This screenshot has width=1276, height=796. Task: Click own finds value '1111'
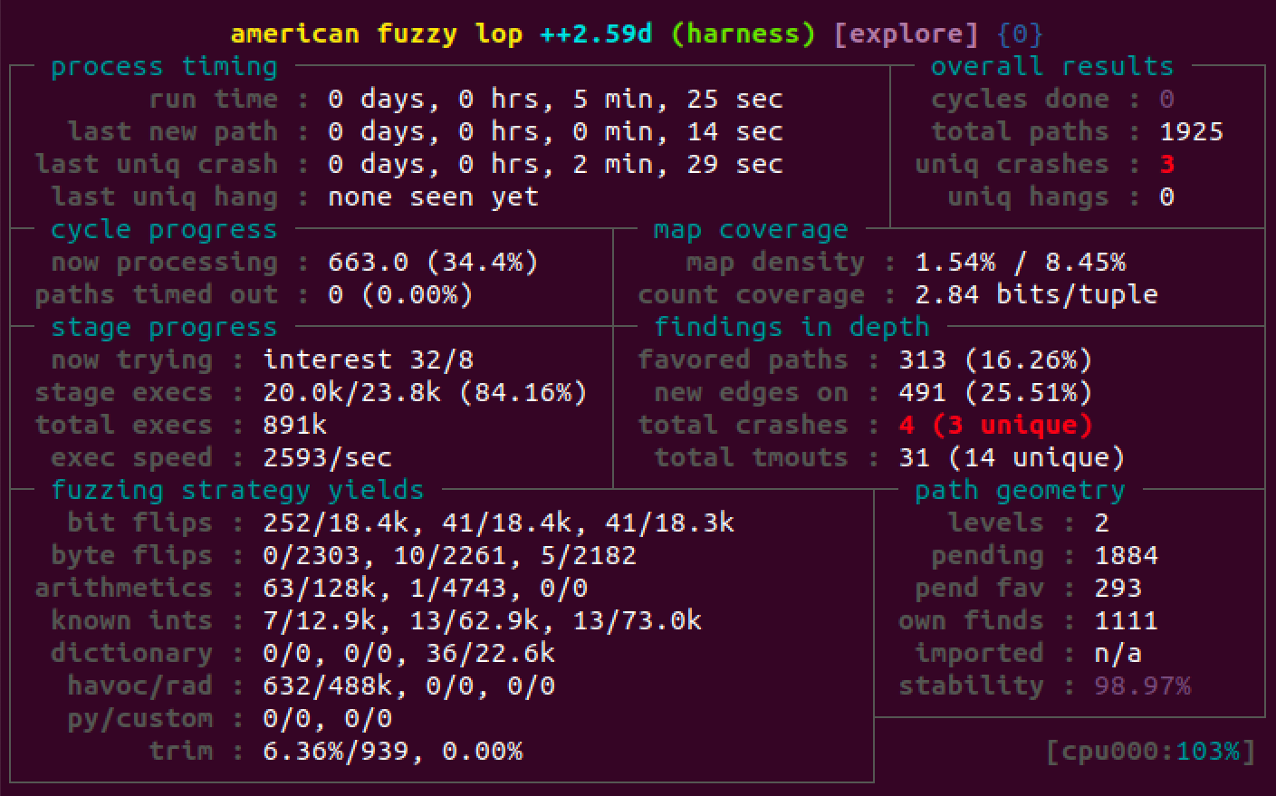(x=1126, y=621)
